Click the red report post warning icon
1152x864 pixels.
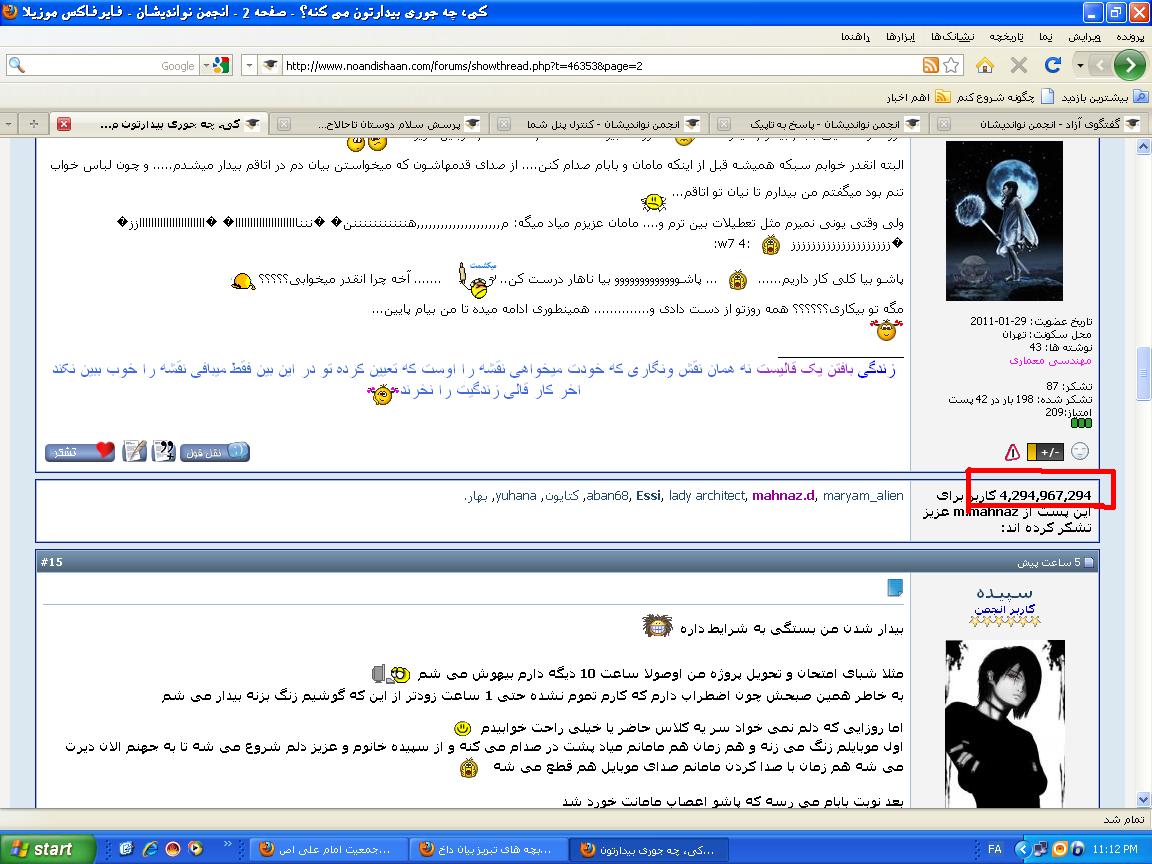[1012, 452]
